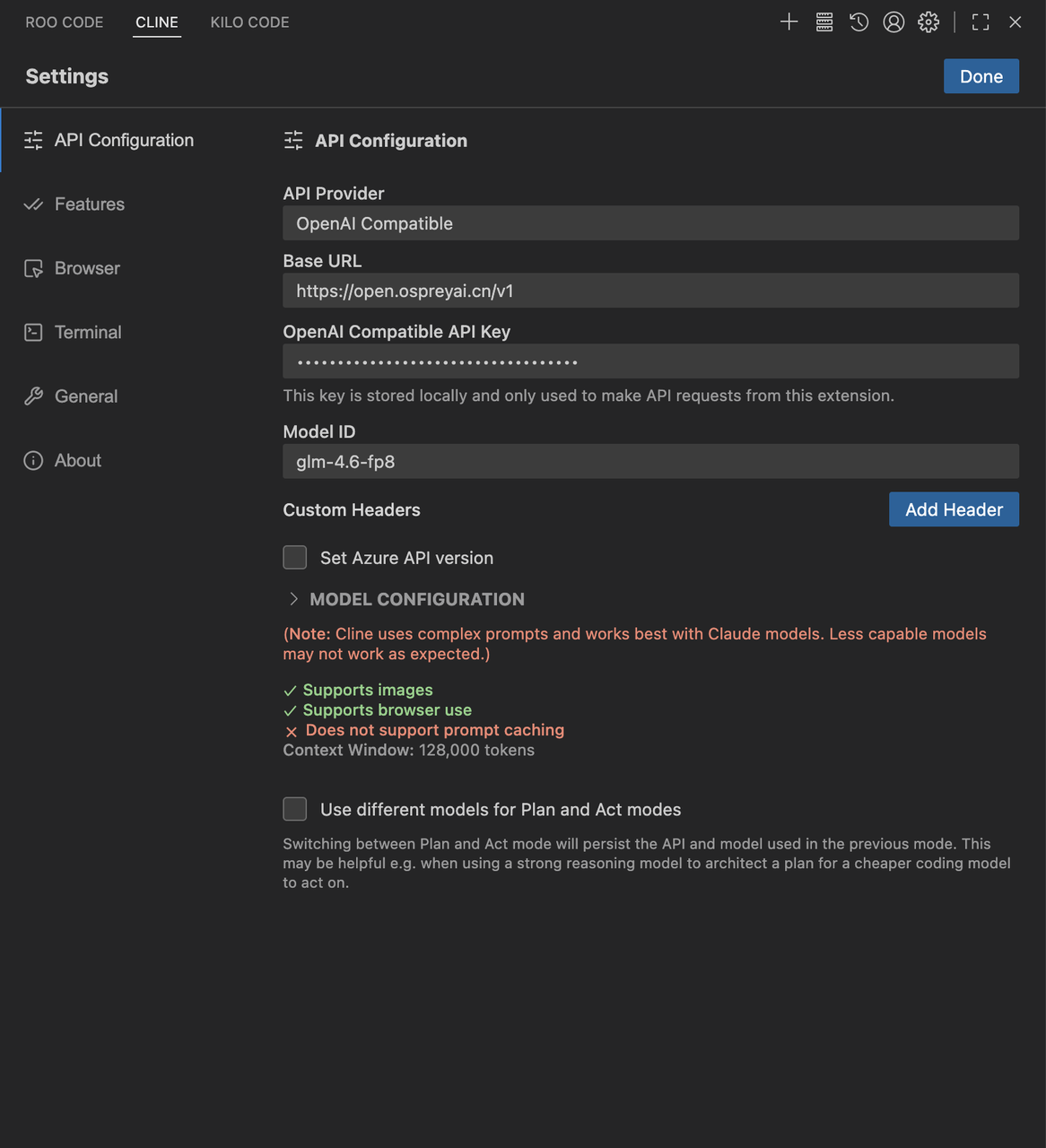This screenshot has height=1148, width=1046.
Task: Check Use different models for Plan and Act
Action: (x=295, y=809)
